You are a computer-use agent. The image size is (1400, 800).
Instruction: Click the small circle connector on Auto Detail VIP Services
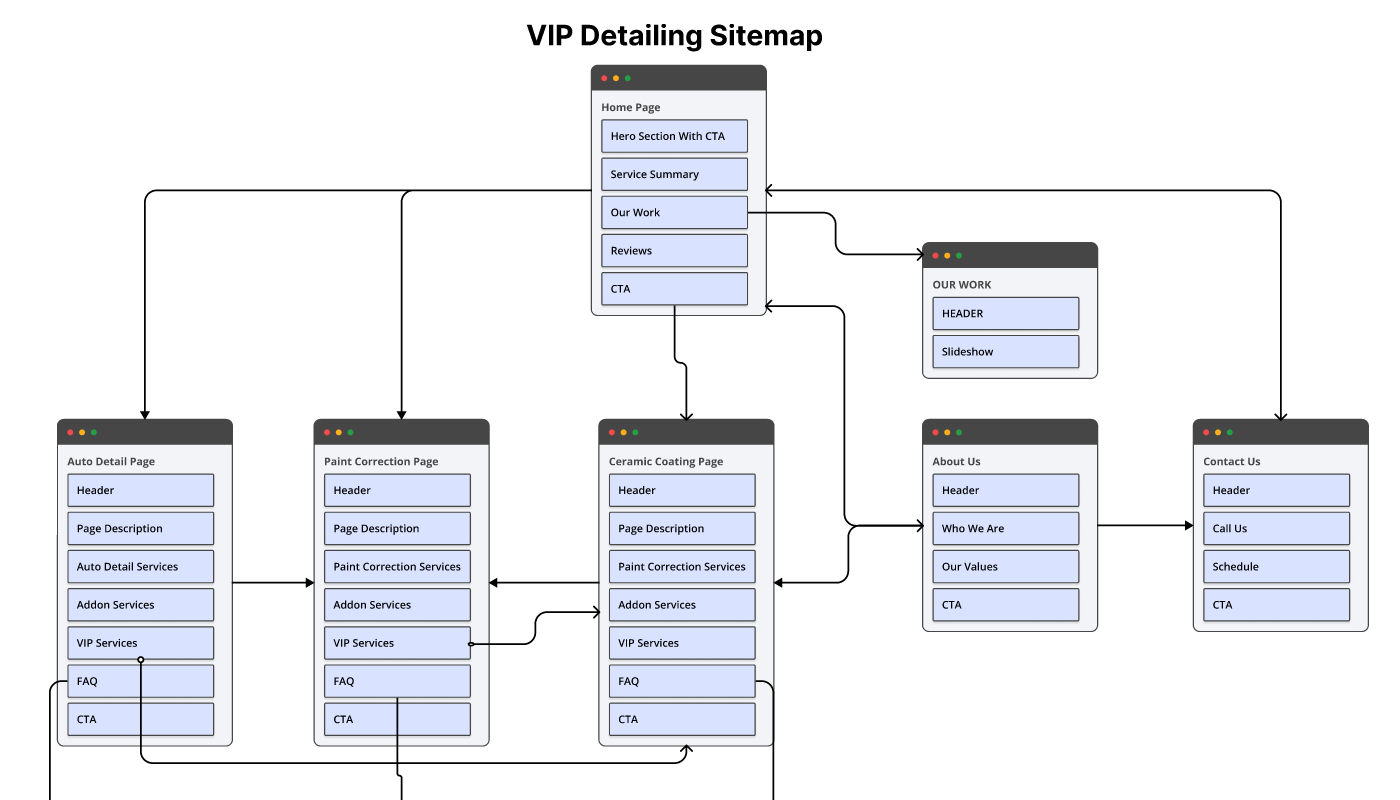(x=141, y=659)
